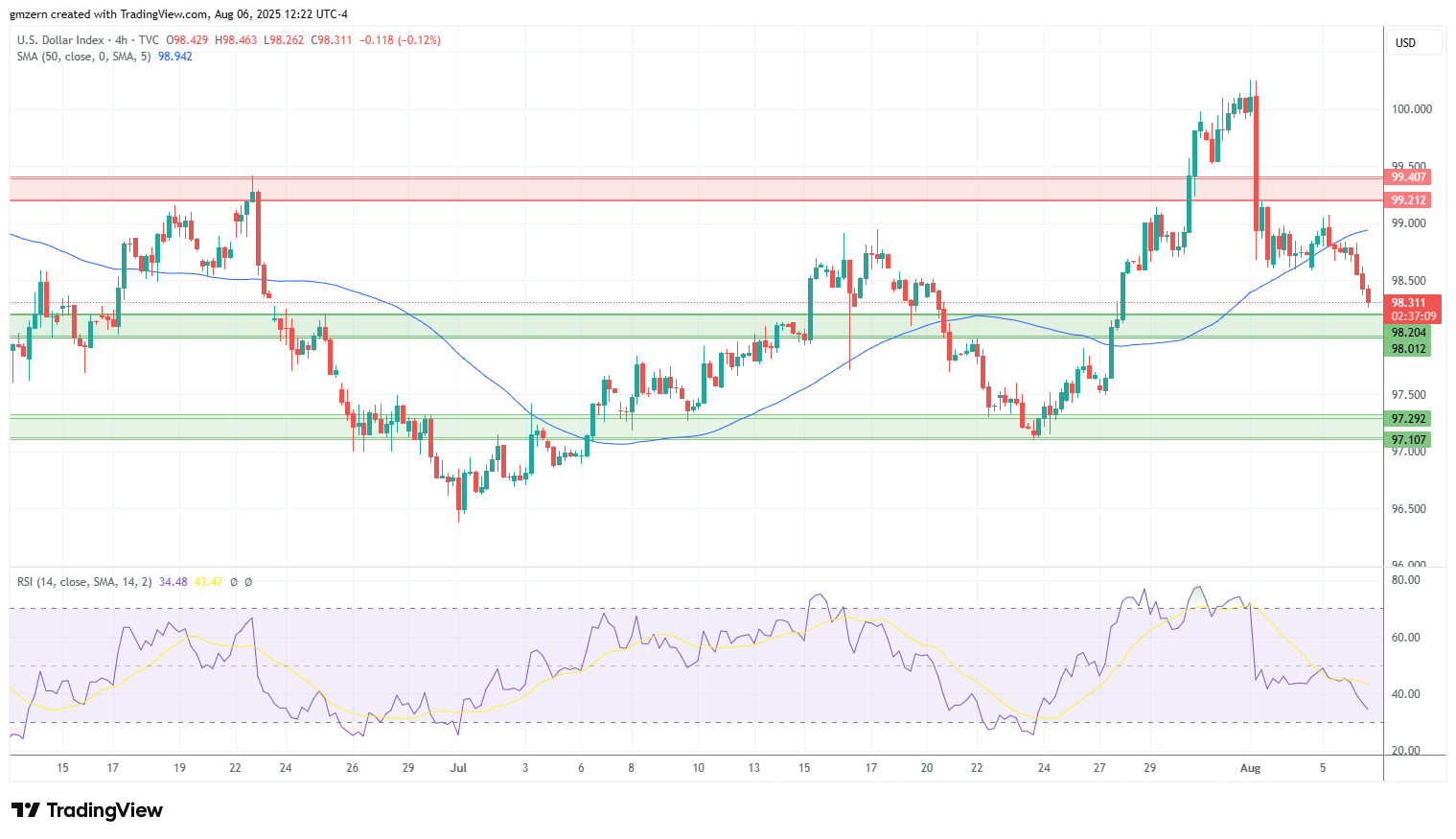Select the current price label 98.311 on axis
The height and width of the screenshot is (839, 1456).
pyautogui.click(x=1409, y=303)
